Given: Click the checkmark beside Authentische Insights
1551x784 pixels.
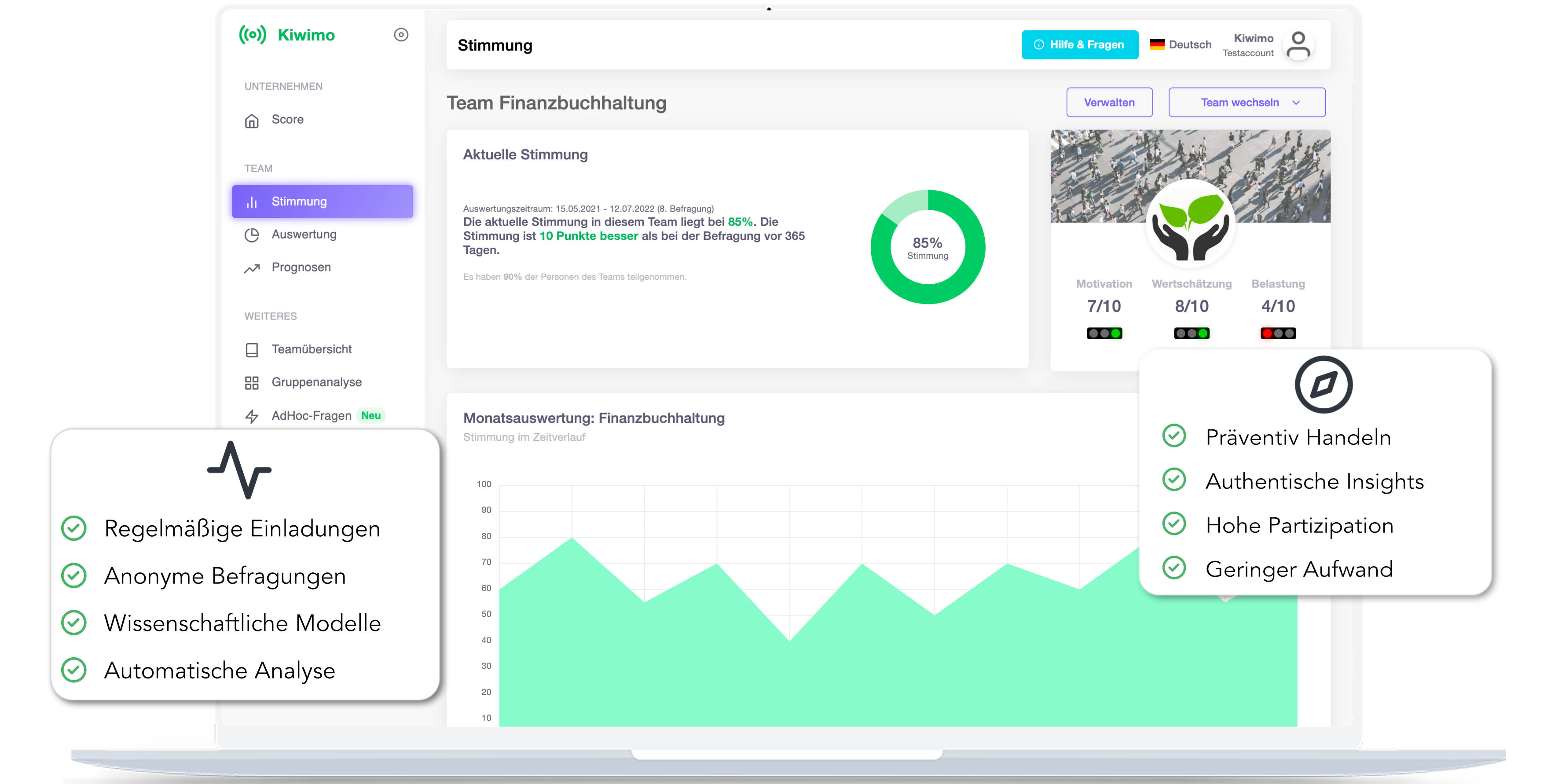Looking at the screenshot, I should pyautogui.click(x=1174, y=480).
